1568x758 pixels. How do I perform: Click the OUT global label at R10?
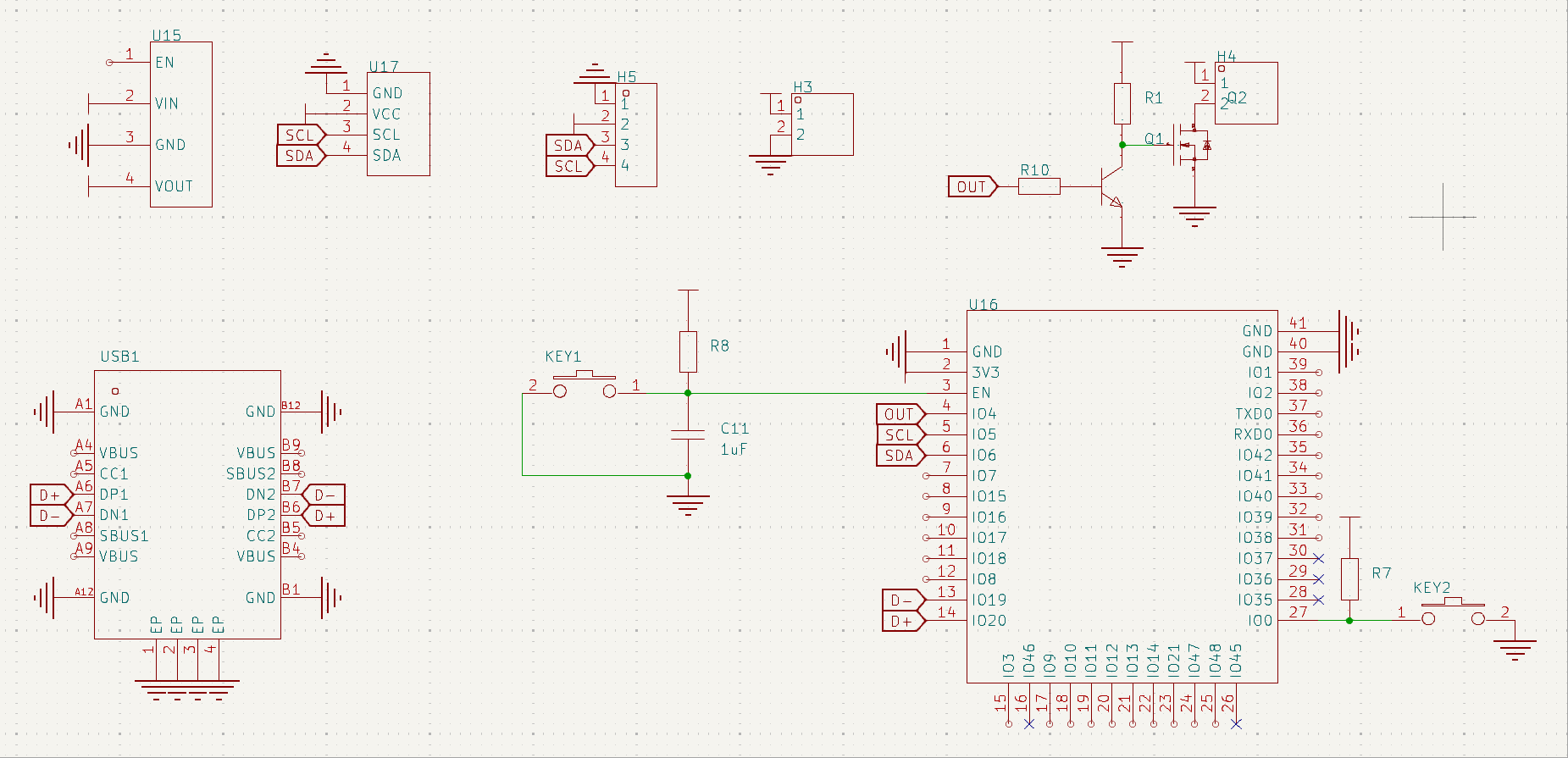click(972, 187)
